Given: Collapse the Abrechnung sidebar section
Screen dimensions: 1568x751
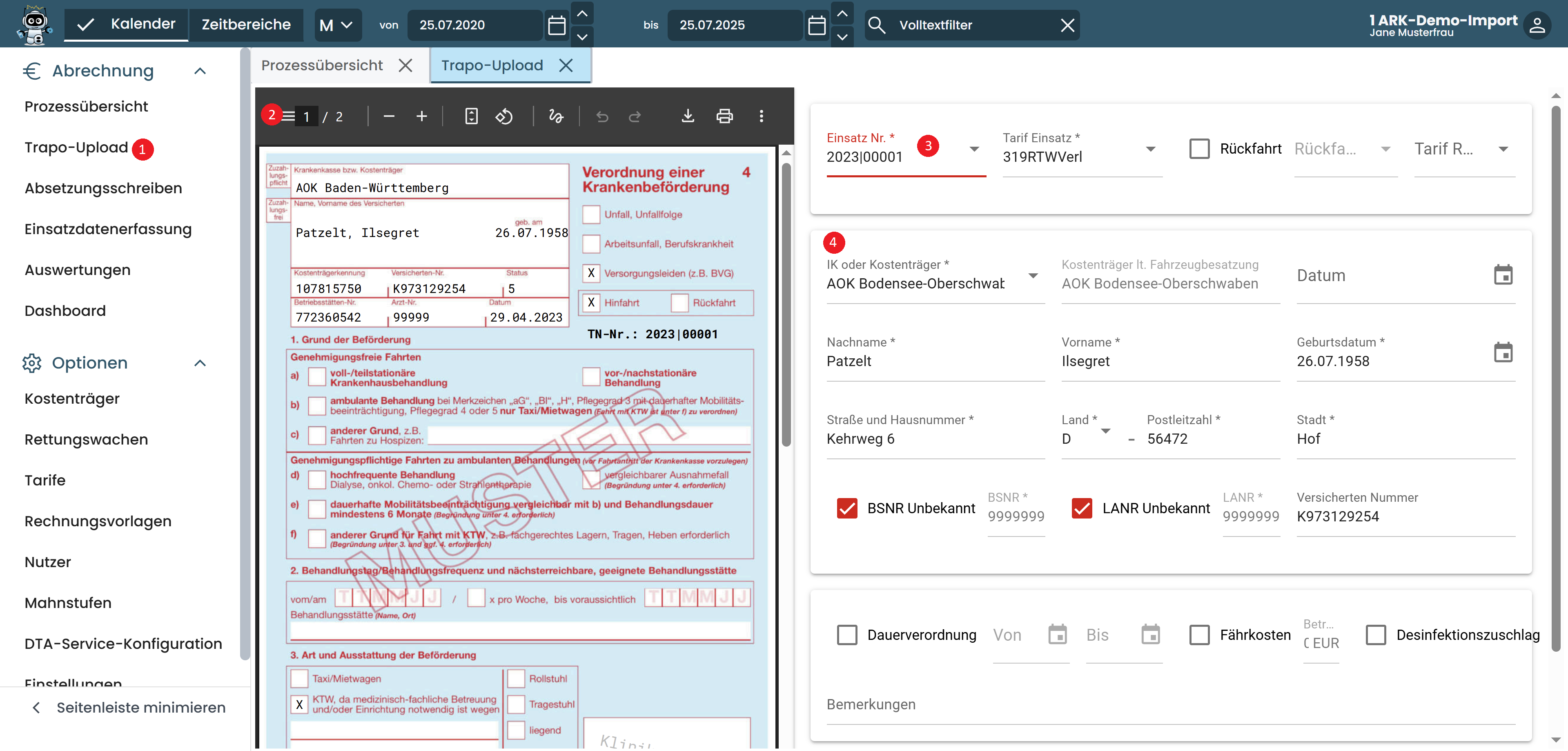Looking at the screenshot, I should point(200,71).
